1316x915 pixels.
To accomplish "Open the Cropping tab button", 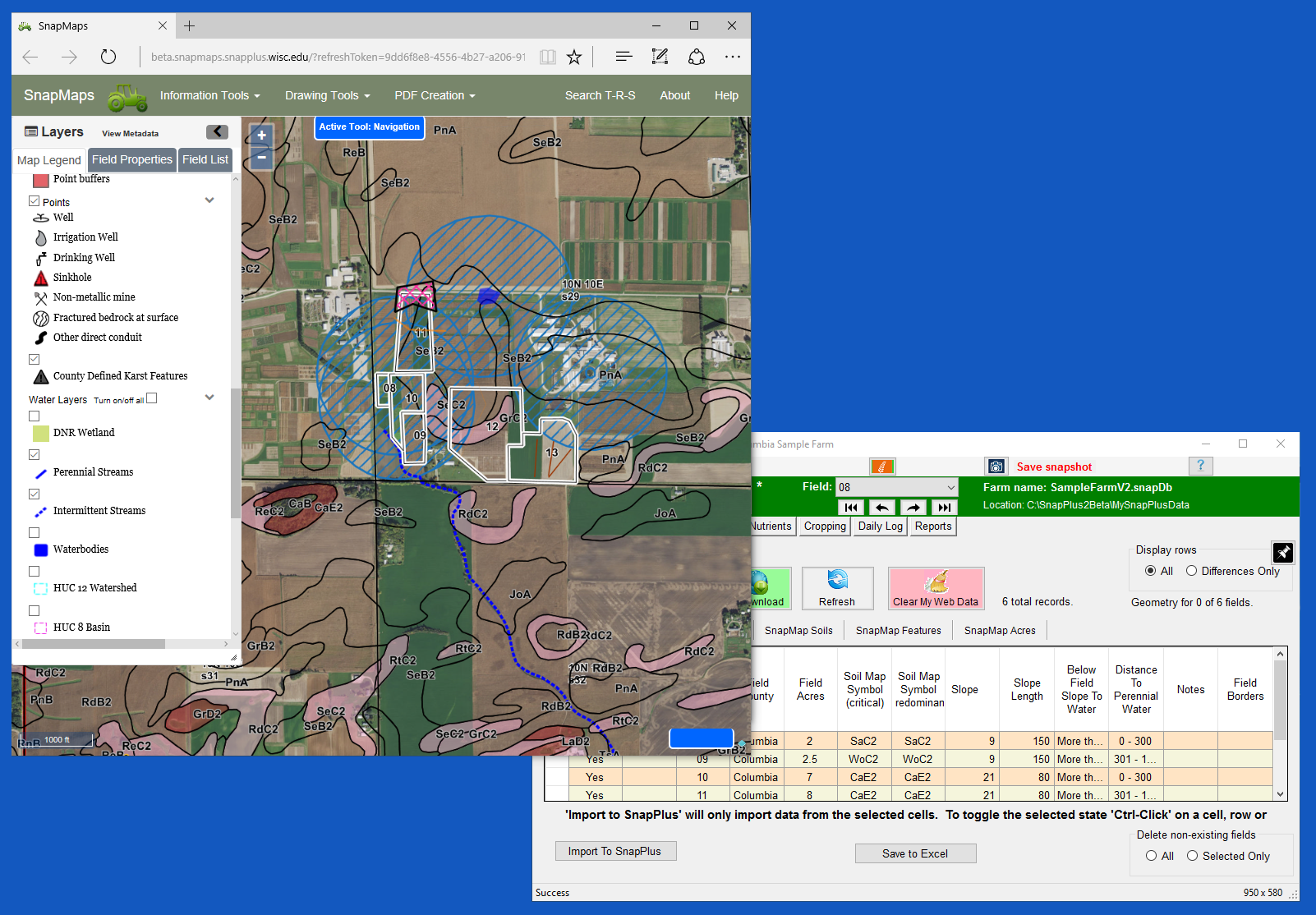I will (x=825, y=526).
